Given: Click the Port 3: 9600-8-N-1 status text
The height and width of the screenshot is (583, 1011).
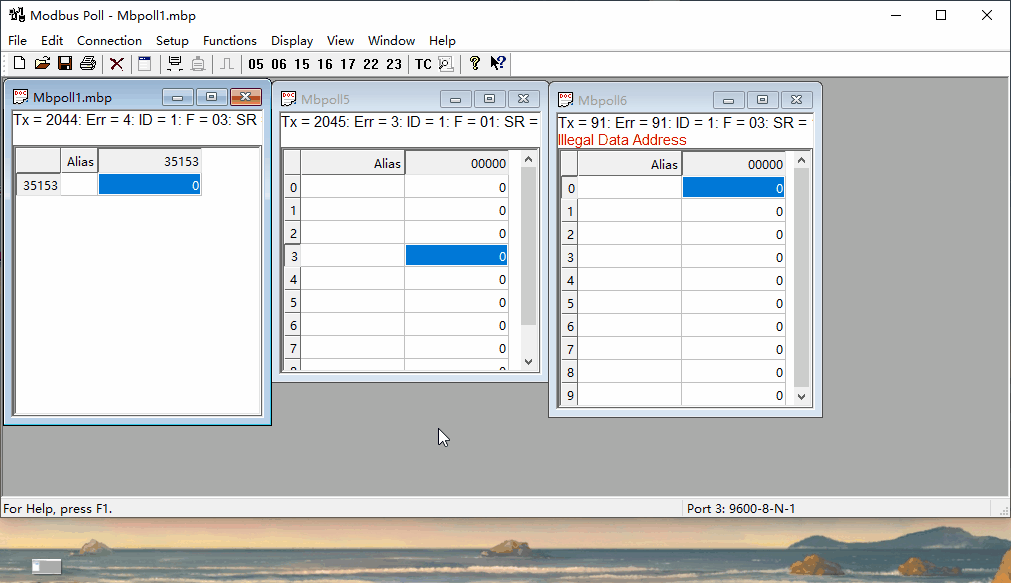Looking at the screenshot, I should (741, 509).
